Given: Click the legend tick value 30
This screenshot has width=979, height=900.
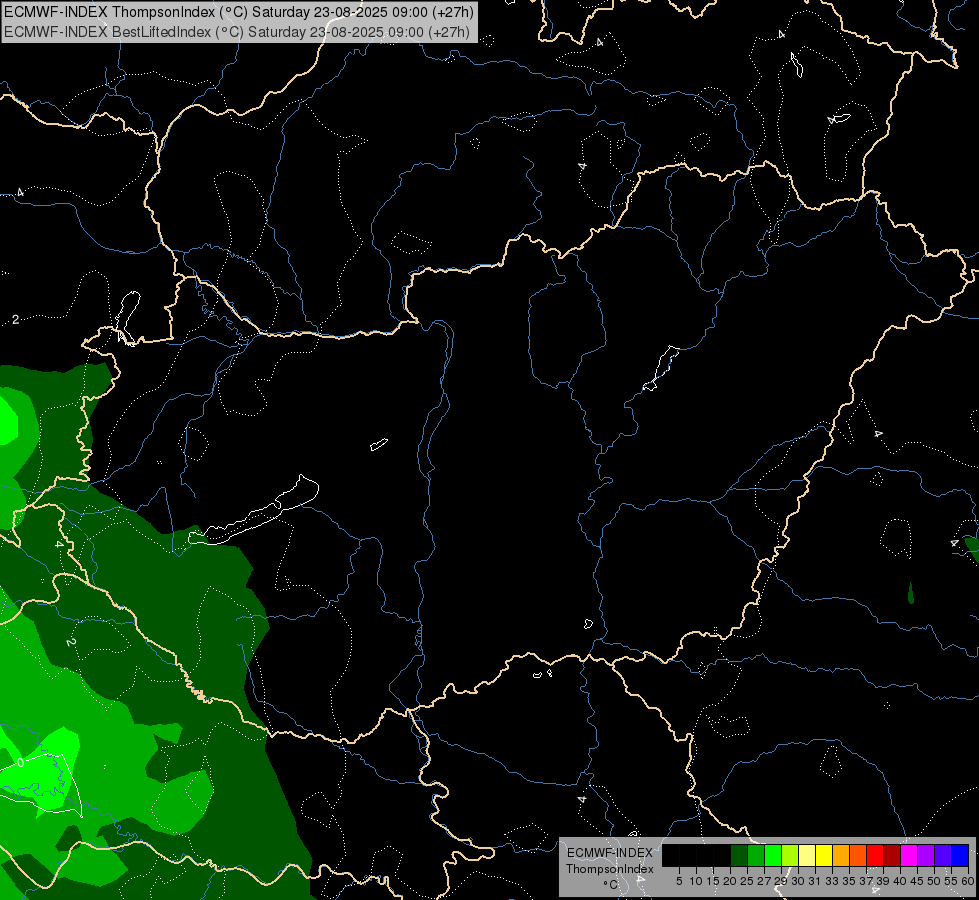Looking at the screenshot, I should pyautogui.click(x=798, y=881).
